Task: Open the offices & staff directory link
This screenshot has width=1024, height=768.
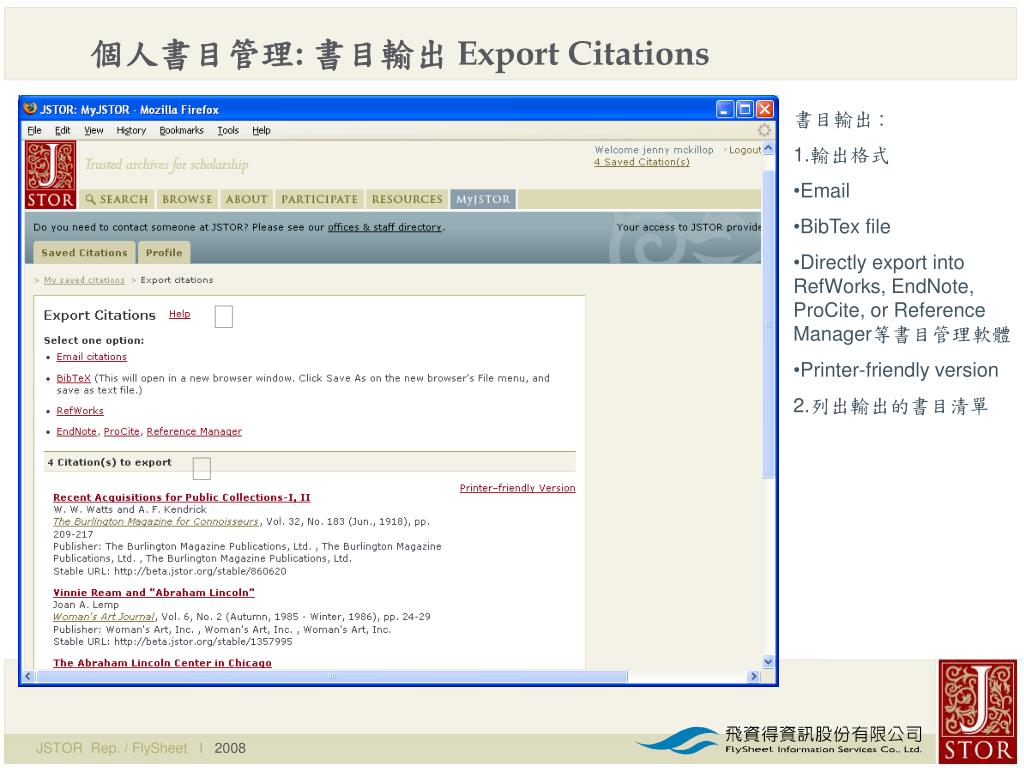Action: tap(385, 227)
